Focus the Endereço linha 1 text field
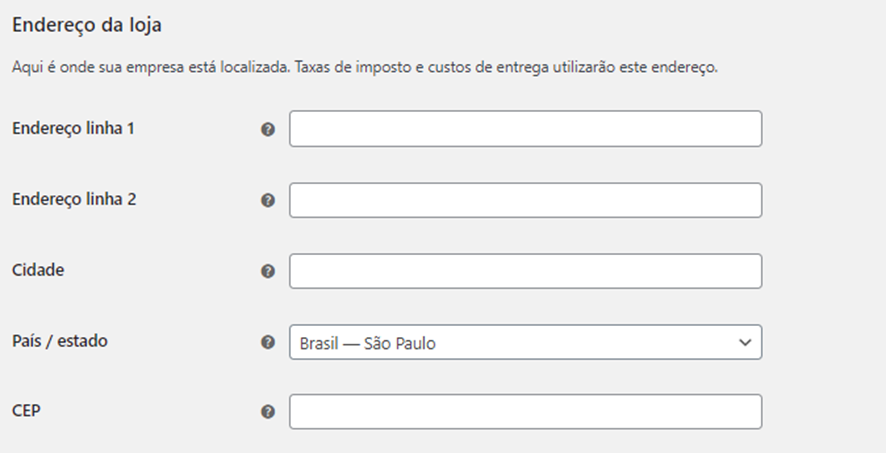This screenshot has height=453, width=886. tap(525, 129)
